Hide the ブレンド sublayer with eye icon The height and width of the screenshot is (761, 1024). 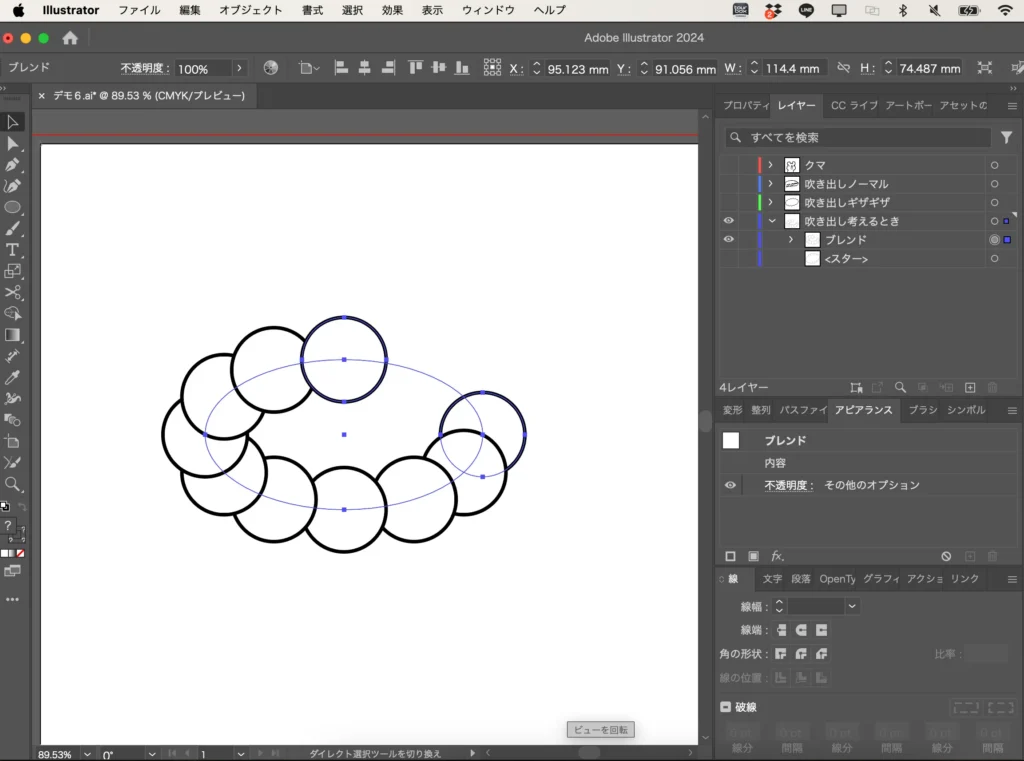click(729, 240)
